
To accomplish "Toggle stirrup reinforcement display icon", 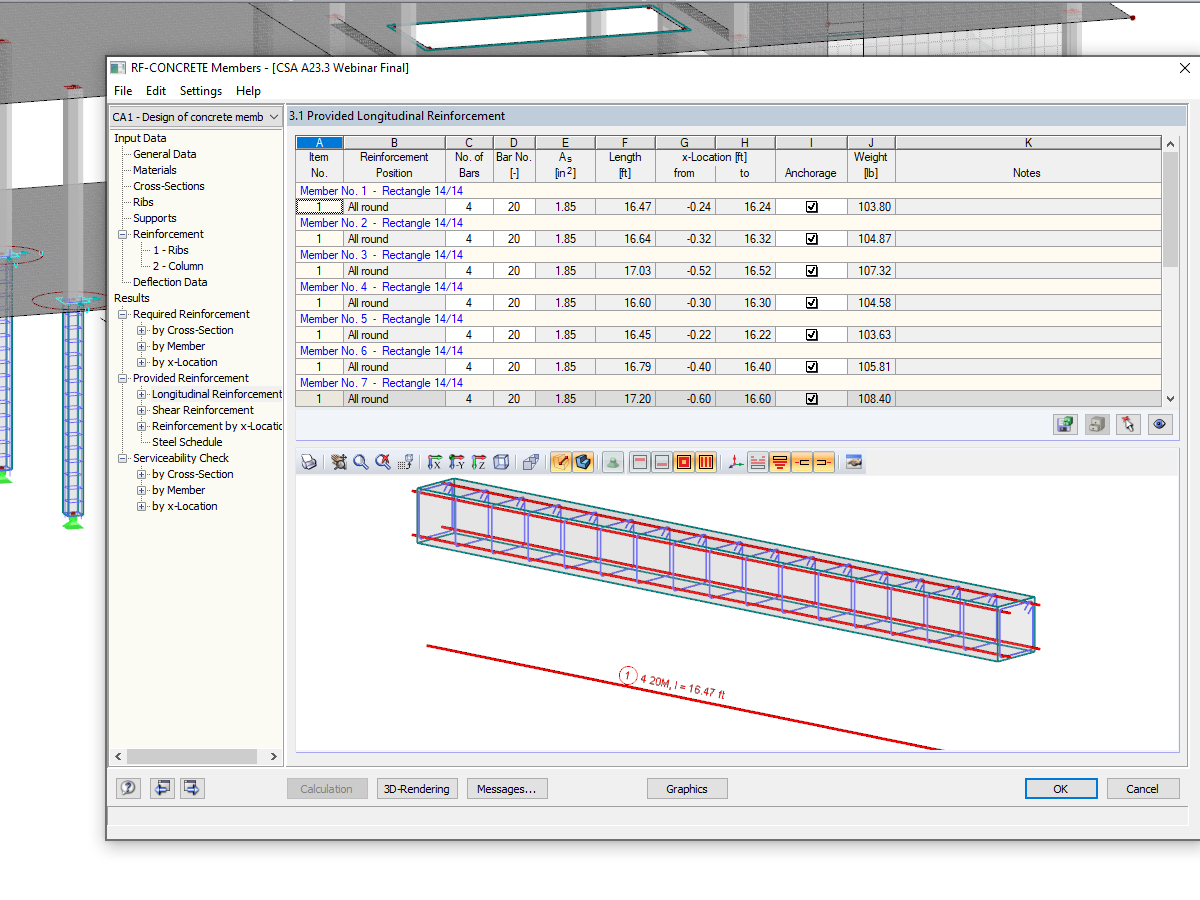I will point(706,462).
